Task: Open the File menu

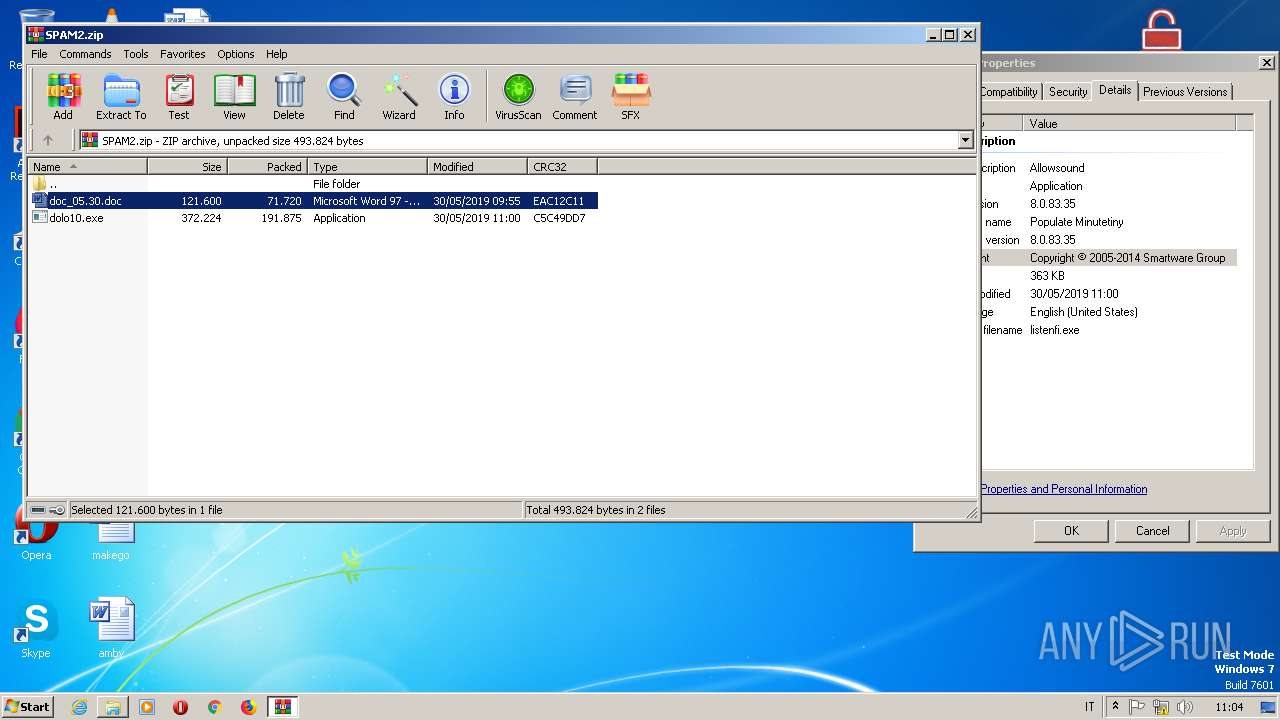Action: [39, 54]
